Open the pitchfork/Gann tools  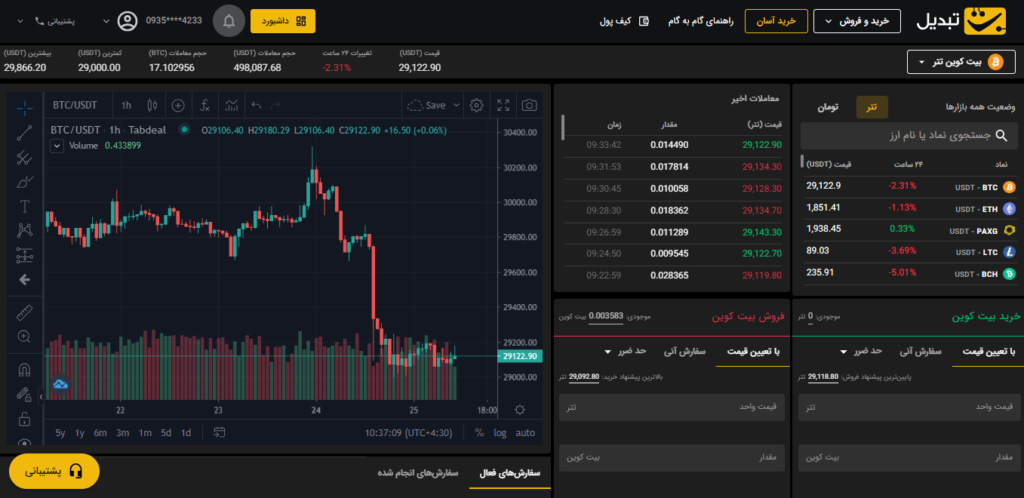(25, 157)
